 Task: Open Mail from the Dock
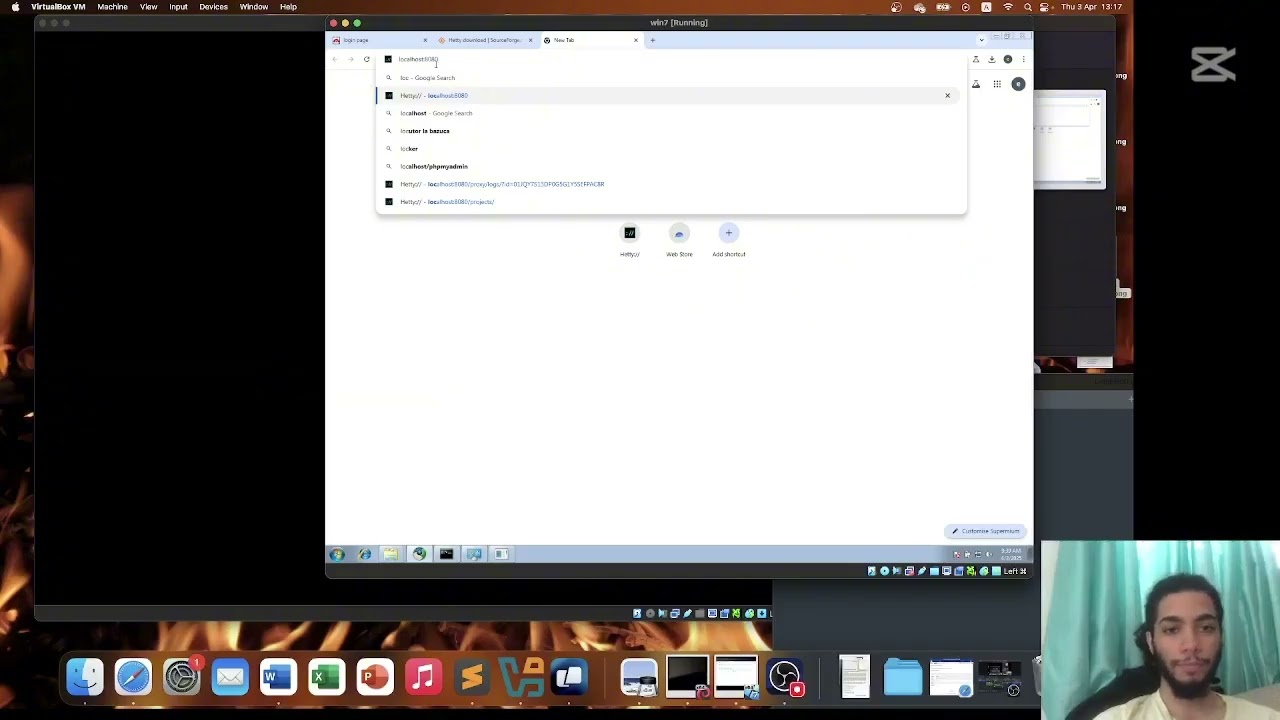tap(230, 677)
